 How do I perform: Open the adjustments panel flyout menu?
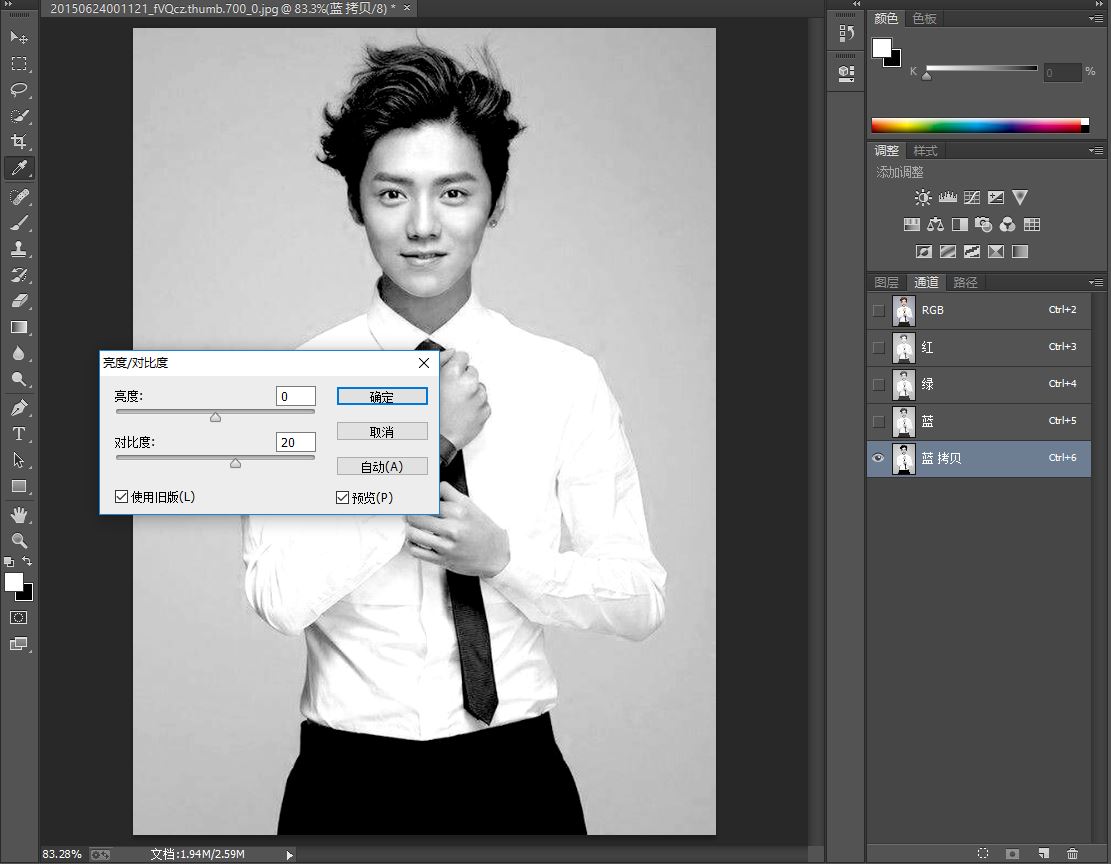click(x=1096, y=150)
